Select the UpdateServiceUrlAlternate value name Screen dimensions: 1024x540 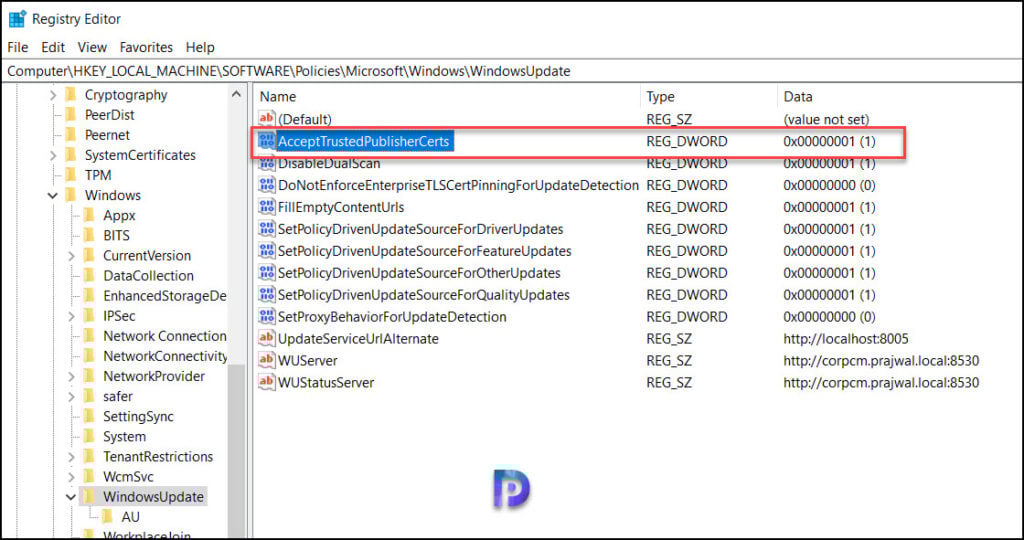[x=358, y=339]
